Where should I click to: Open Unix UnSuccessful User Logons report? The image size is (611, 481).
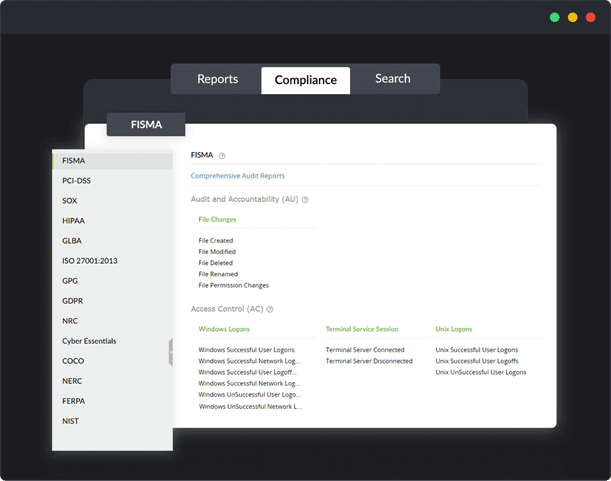coord(481,373)
